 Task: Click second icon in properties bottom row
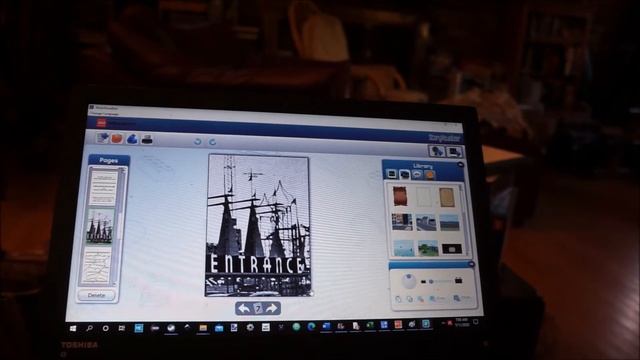[x=409, y=299]
